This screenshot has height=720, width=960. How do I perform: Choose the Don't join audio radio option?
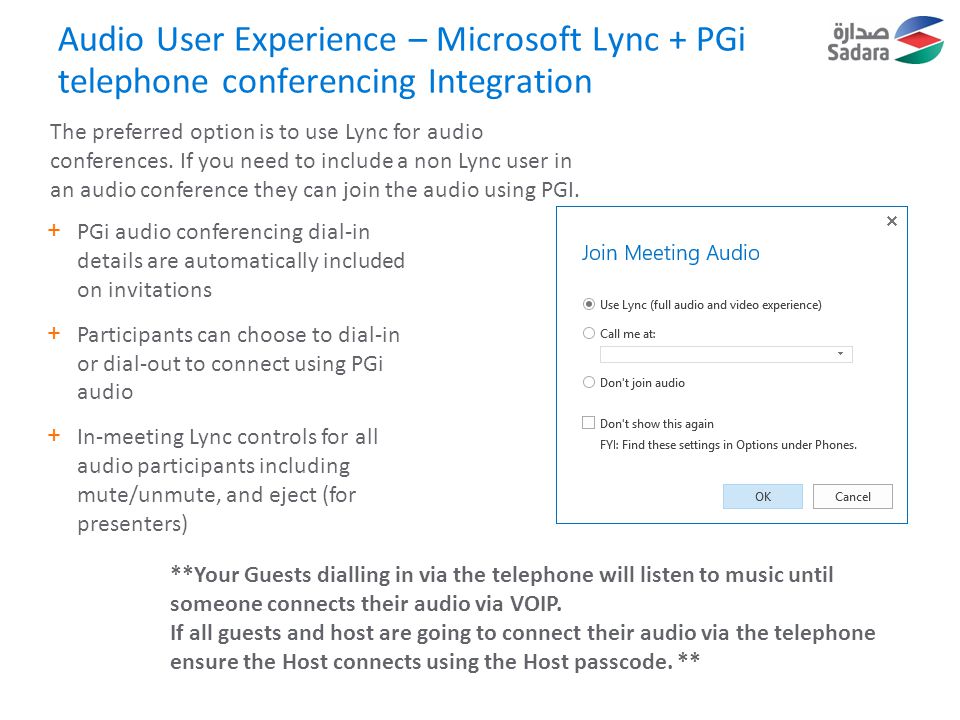(x=588, y=382)
